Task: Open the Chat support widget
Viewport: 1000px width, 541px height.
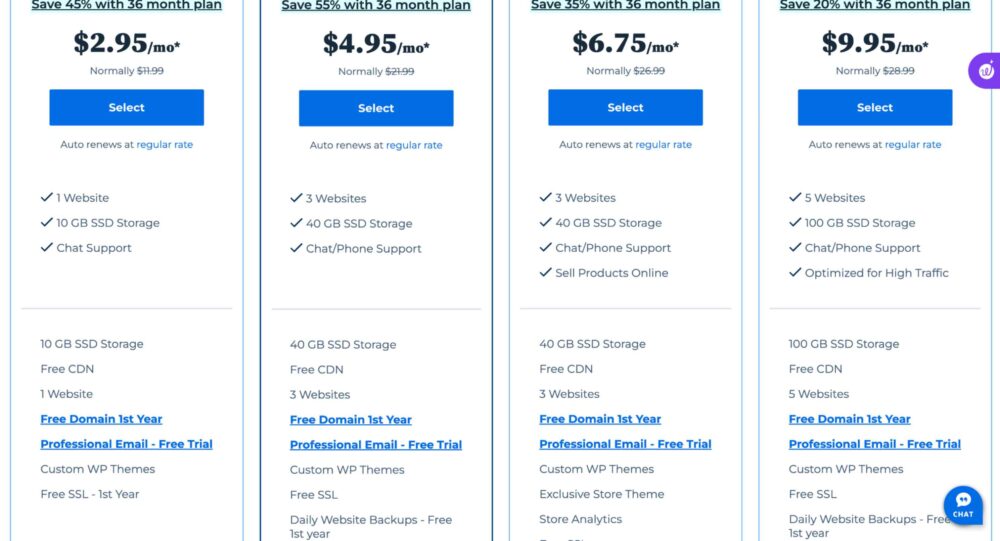Action: click(962, 504)
